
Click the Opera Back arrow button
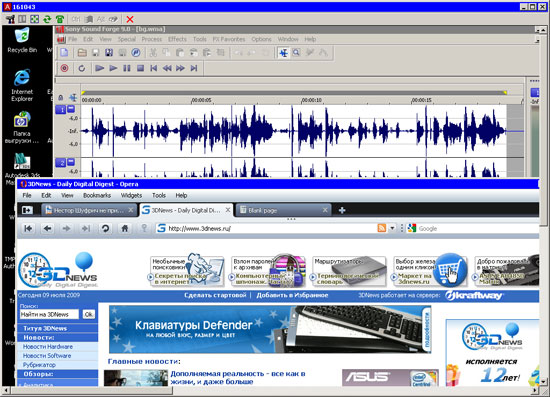coord(47,228)
